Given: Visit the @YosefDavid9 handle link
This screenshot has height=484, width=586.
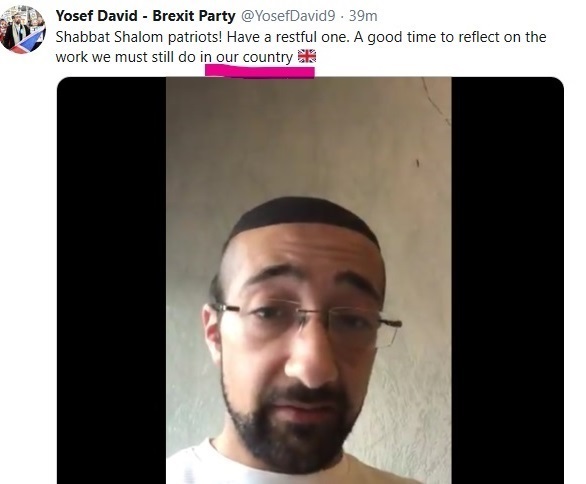Looking at the screenshot, I should coord(288,16).
